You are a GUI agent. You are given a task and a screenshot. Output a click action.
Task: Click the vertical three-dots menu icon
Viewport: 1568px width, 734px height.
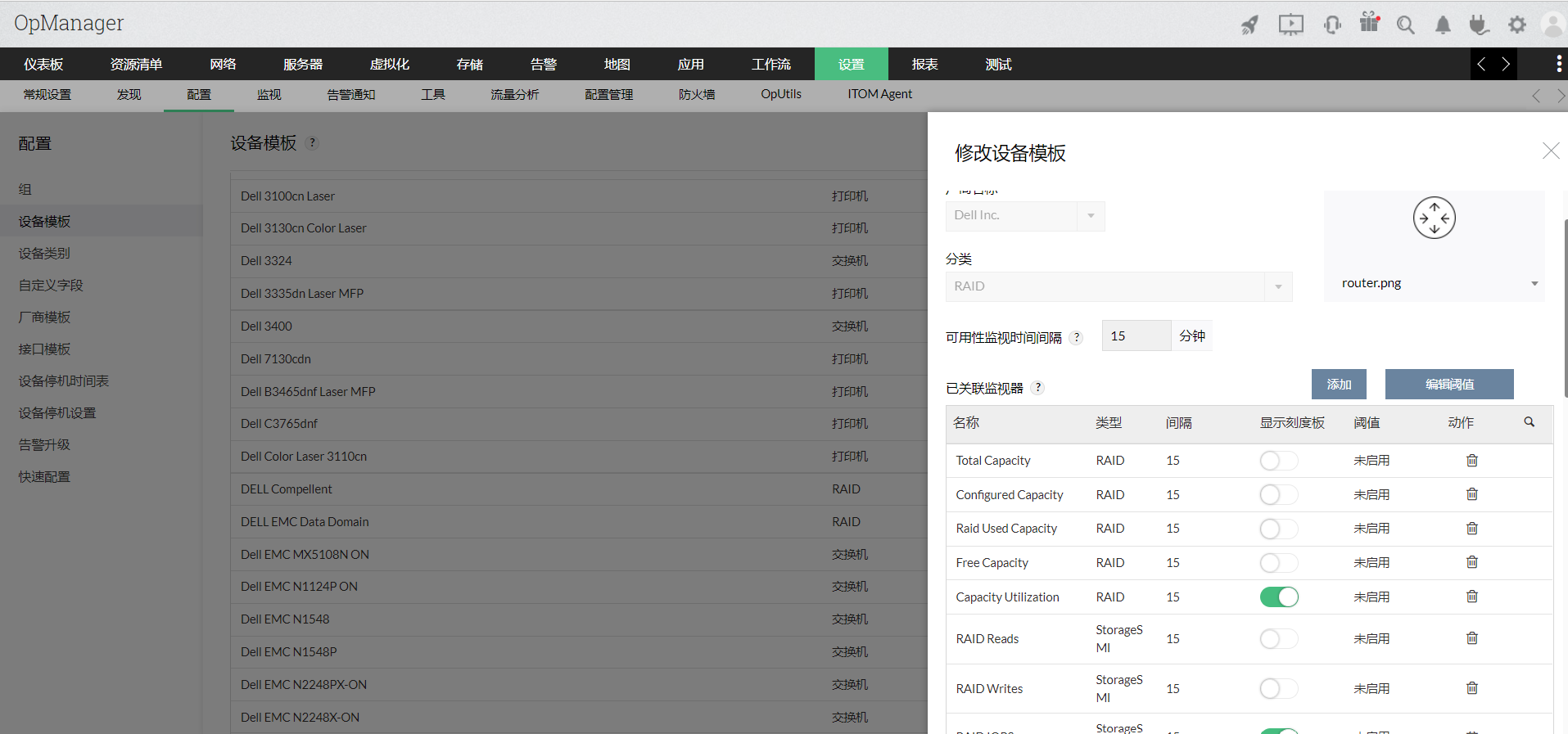tap(1558, 64)
